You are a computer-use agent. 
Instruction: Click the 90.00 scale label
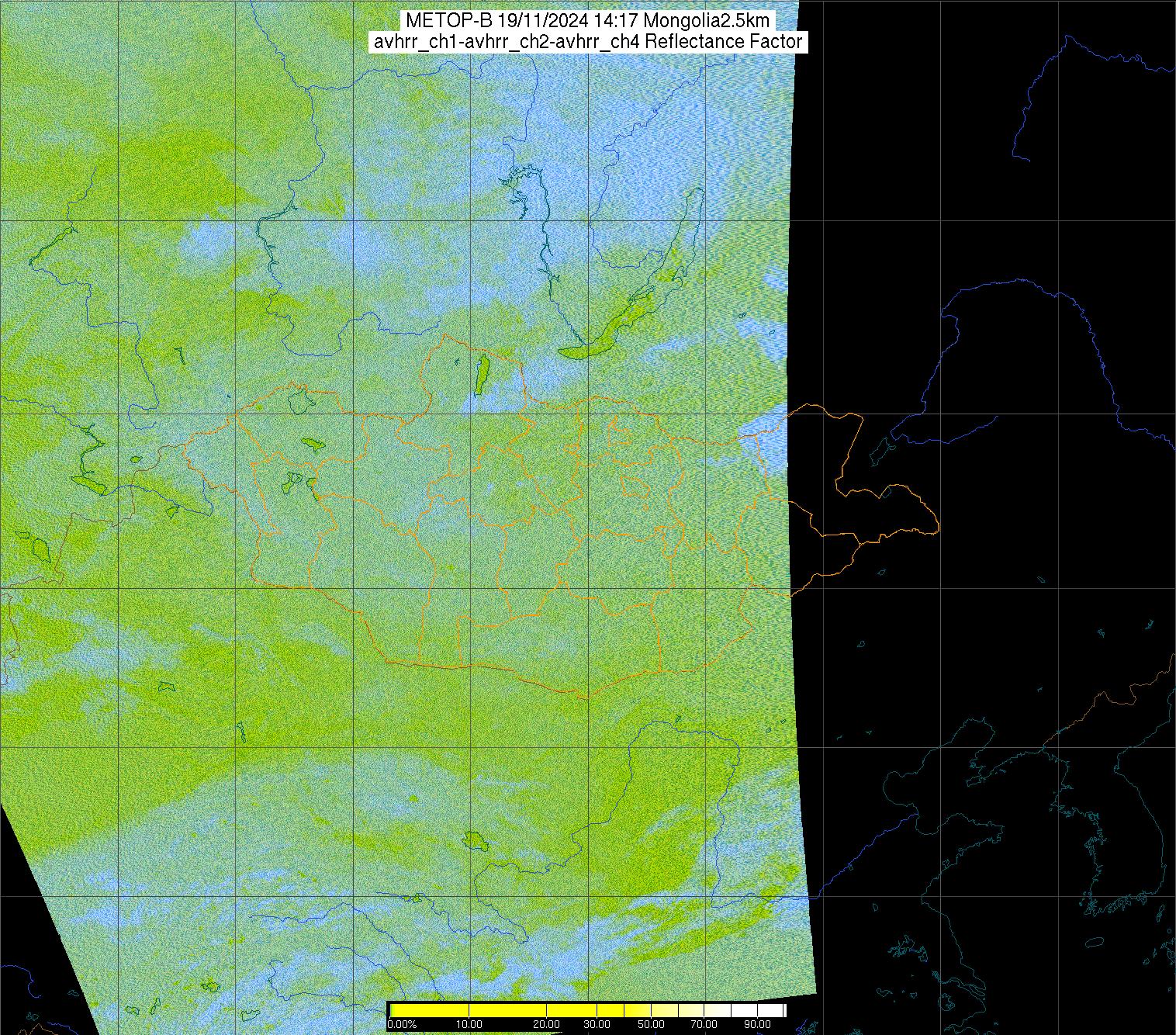pos(757,1025)
